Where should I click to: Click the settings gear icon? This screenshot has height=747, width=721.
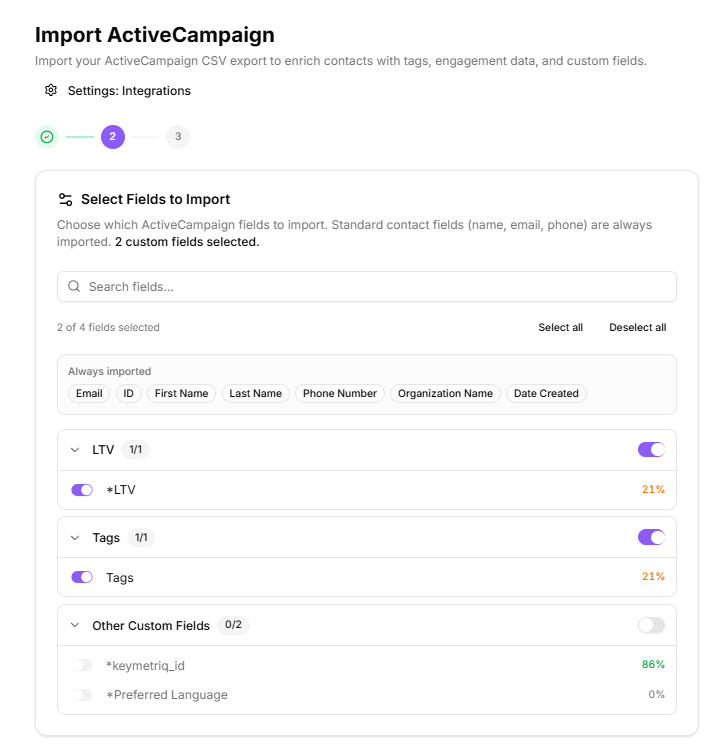coord(51,90)
